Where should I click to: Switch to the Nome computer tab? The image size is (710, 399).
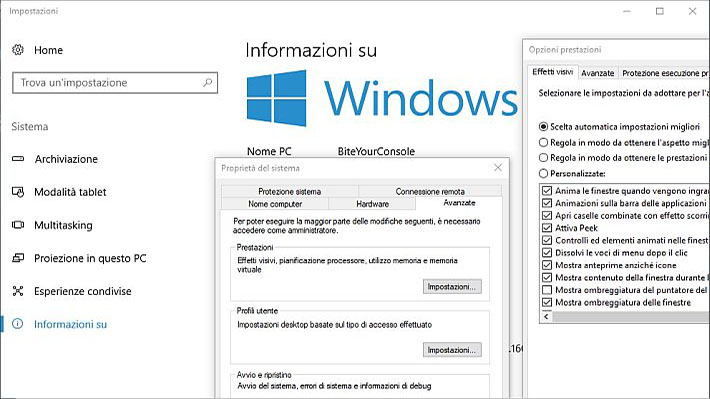pyautogui.click(x=275, y=204)
